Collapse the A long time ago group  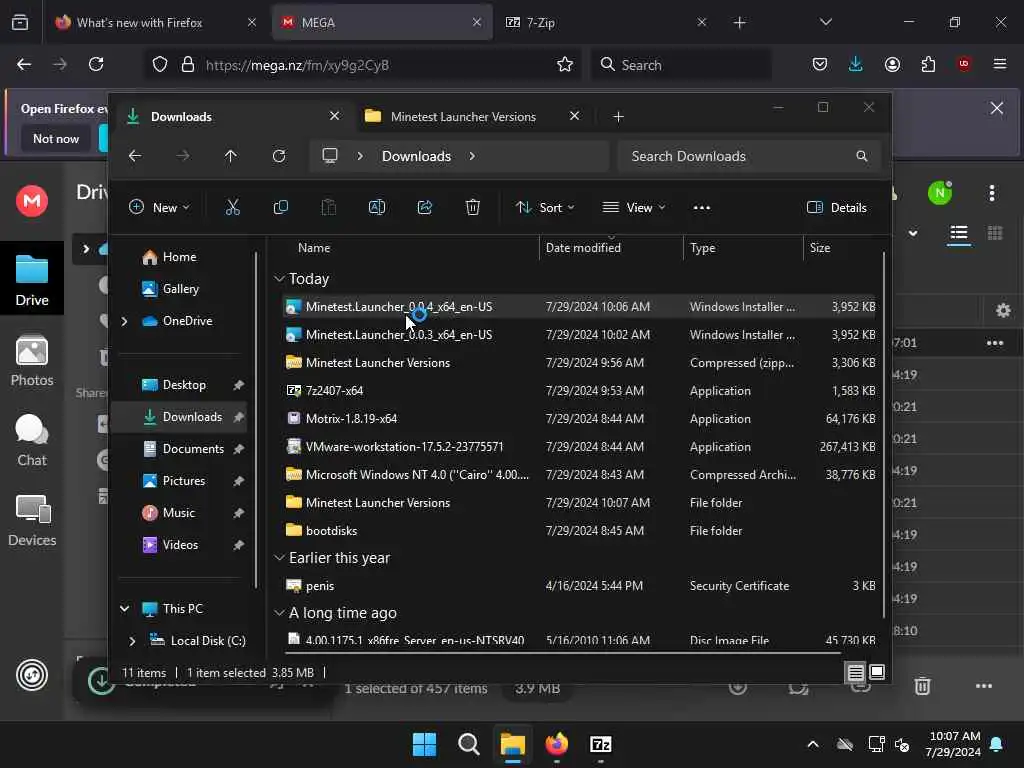coord(280,613)
